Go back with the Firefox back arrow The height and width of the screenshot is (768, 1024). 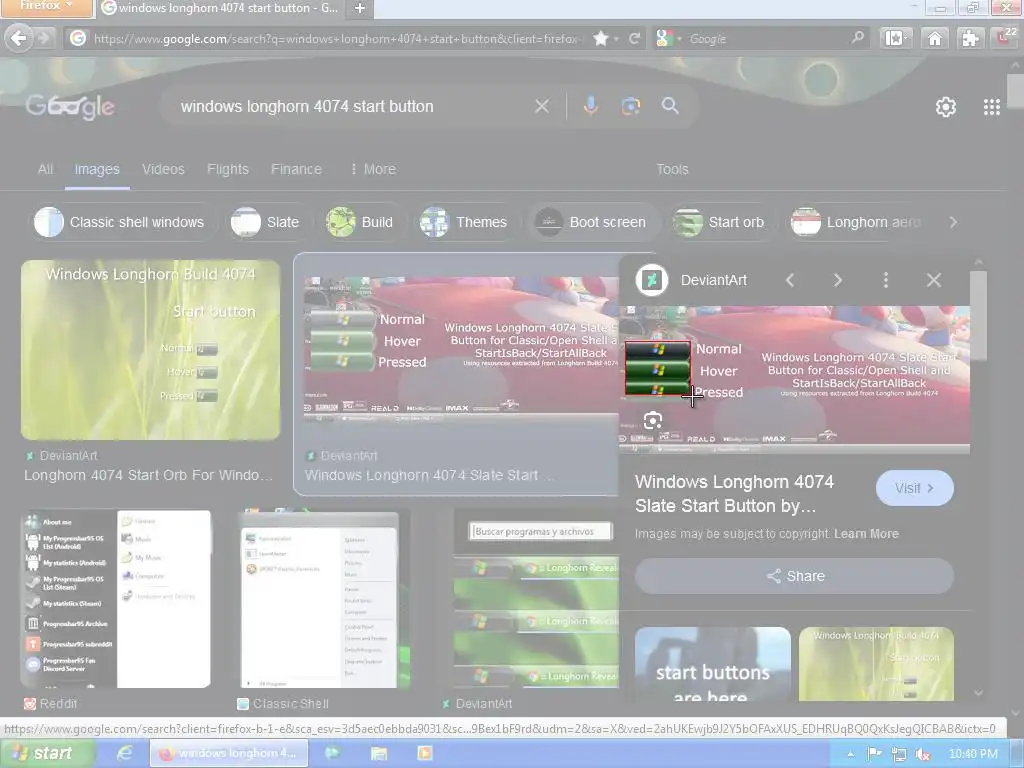point(19,39)
